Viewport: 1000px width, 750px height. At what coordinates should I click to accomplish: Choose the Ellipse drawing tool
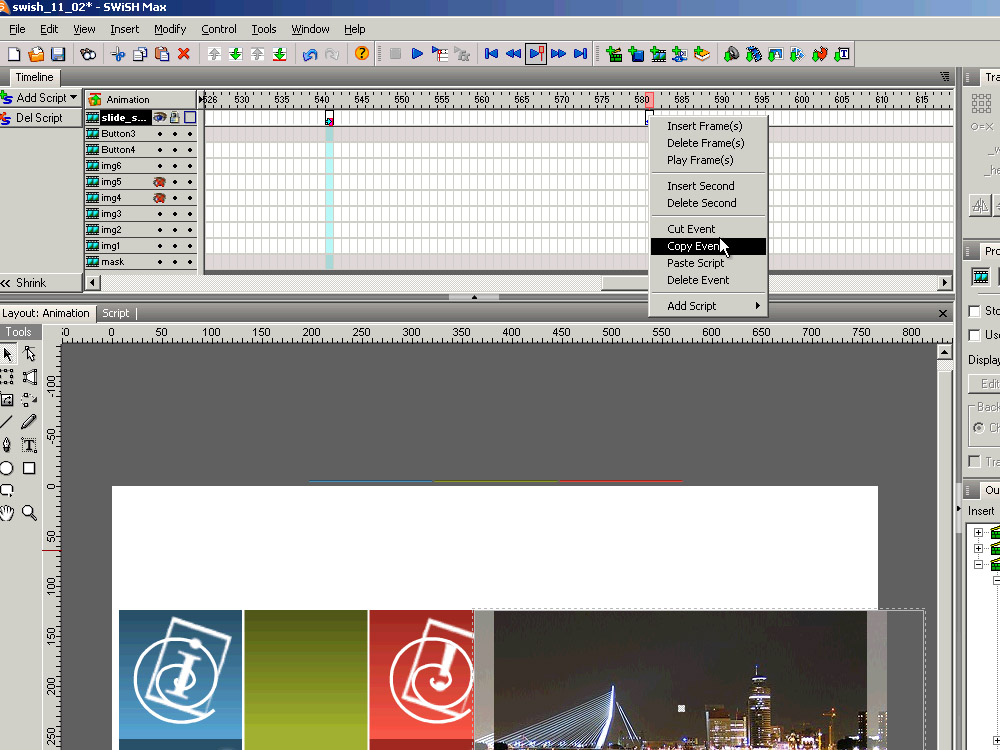click(7, 468)
